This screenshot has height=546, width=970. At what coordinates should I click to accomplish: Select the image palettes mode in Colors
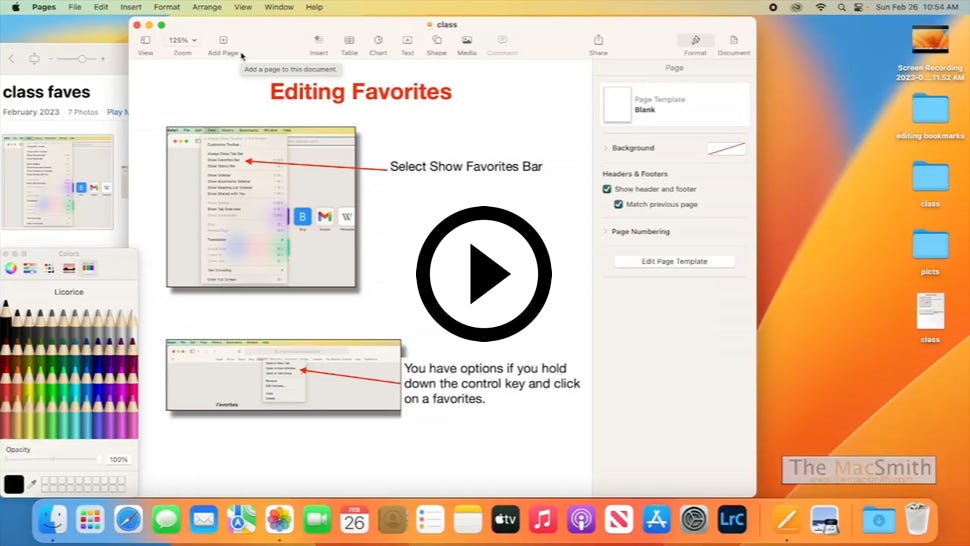click(x=69, y=268)
